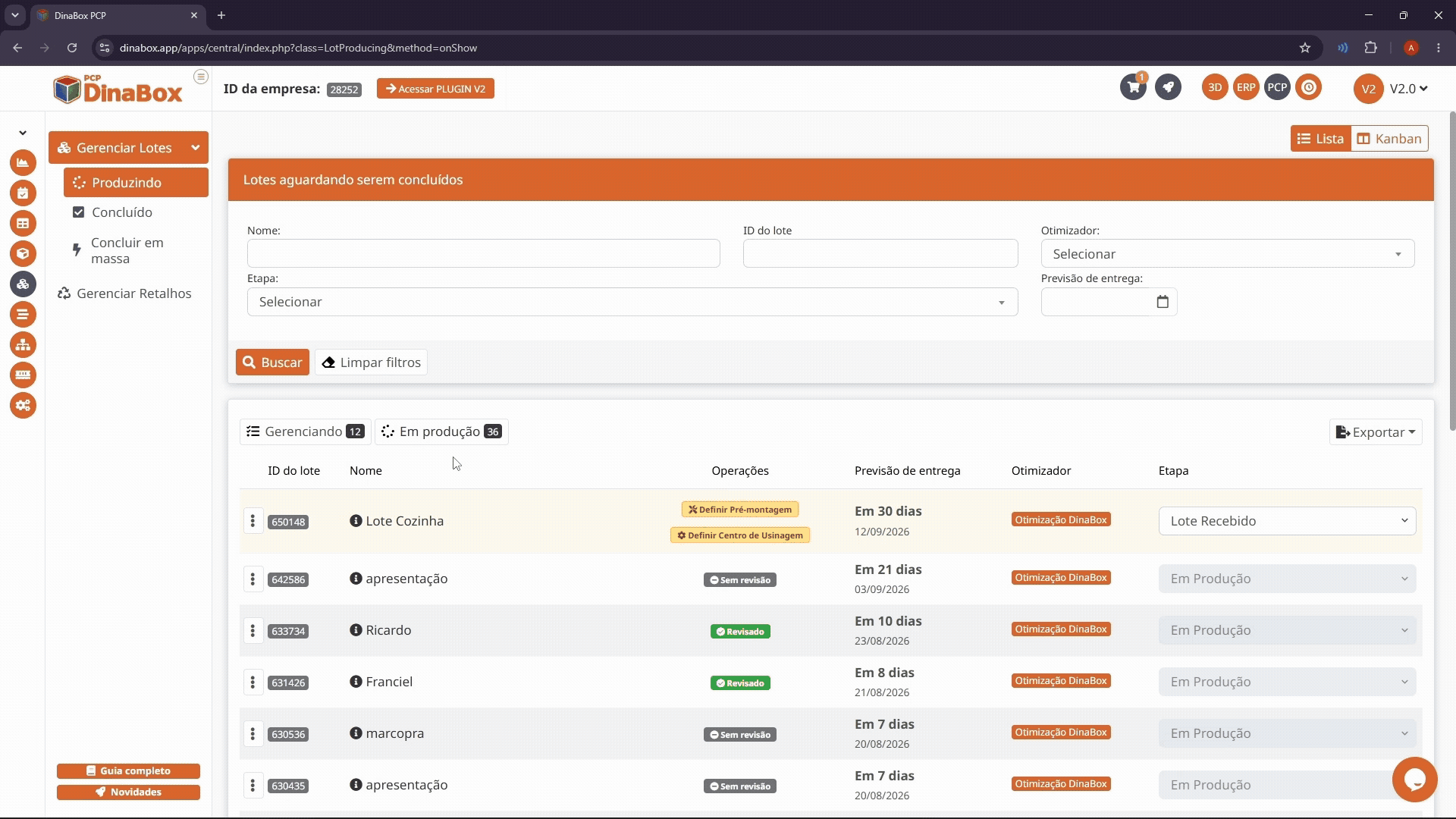Open Gerenciar Retalhos menu item
Viewport: 1456px width, 819px height.
[125, 293]
